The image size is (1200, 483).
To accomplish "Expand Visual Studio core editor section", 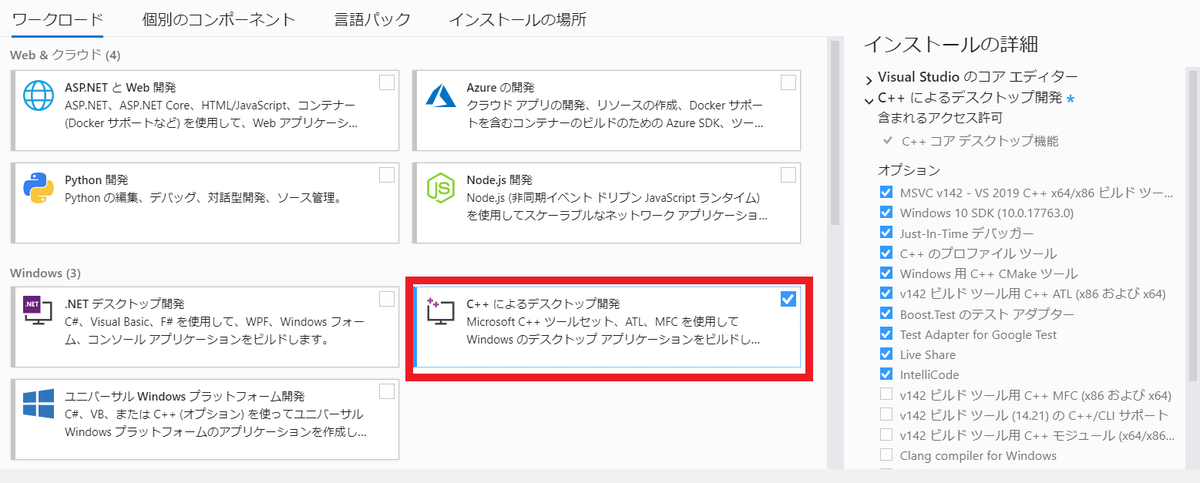I will click(869, 78).
